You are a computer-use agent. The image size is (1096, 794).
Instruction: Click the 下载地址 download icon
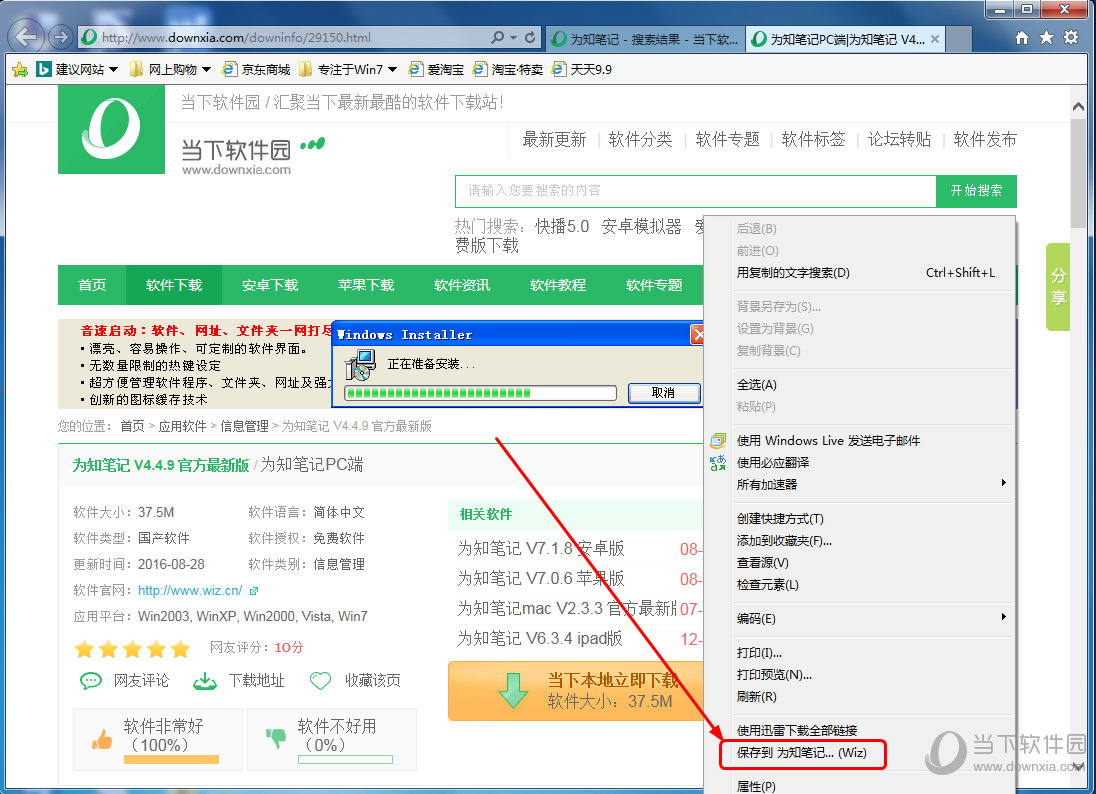204,681
